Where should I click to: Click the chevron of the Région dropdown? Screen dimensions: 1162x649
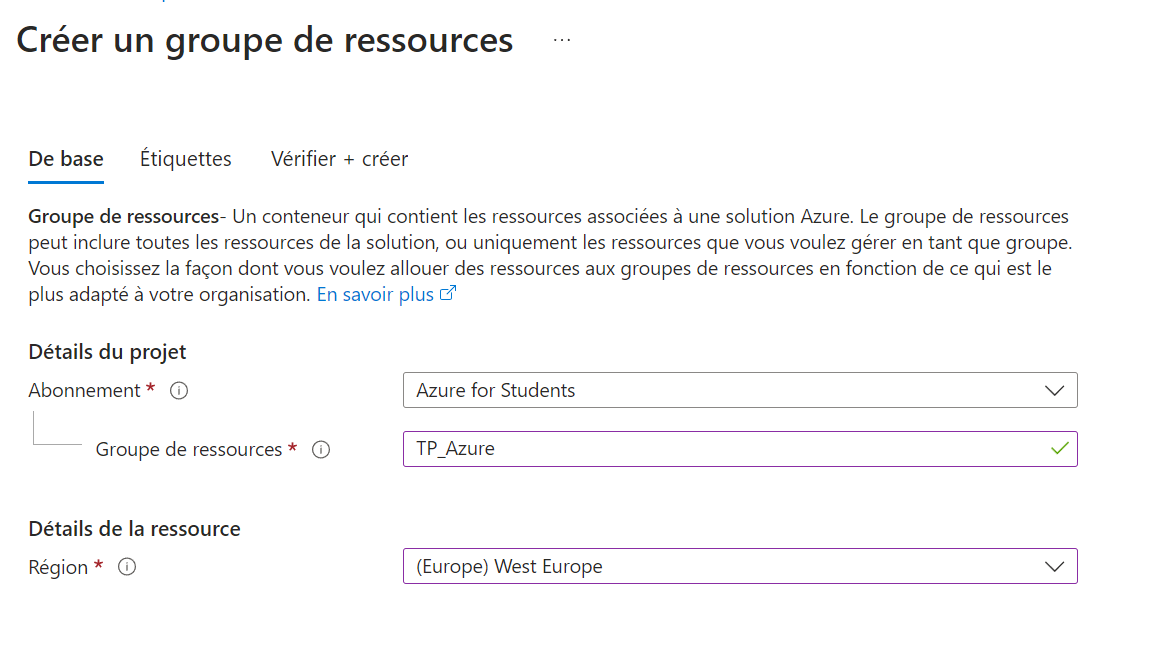click(x=1054, y=566)
